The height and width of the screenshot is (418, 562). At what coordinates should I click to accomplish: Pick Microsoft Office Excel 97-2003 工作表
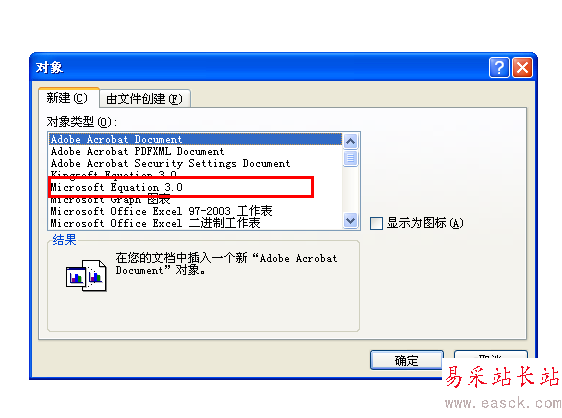(195, 211)
